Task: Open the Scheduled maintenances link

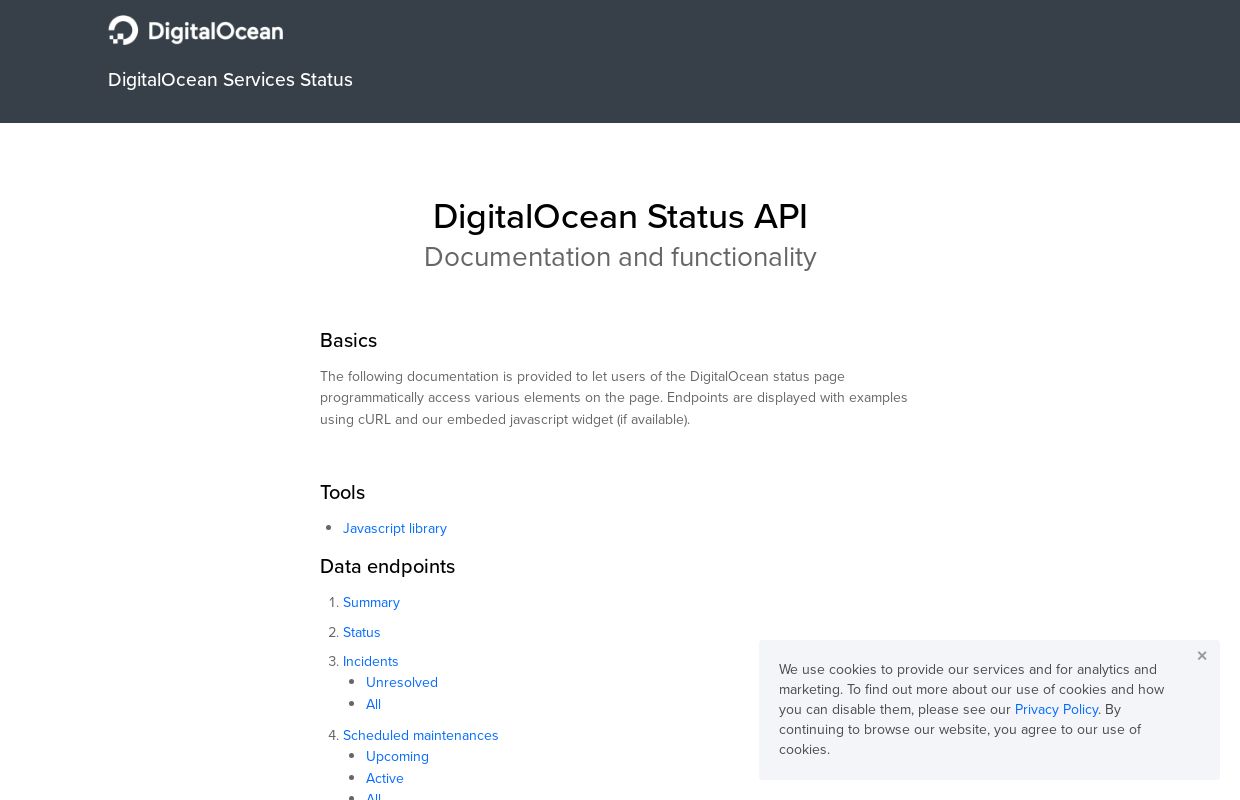Action: (x=421, y=735)
